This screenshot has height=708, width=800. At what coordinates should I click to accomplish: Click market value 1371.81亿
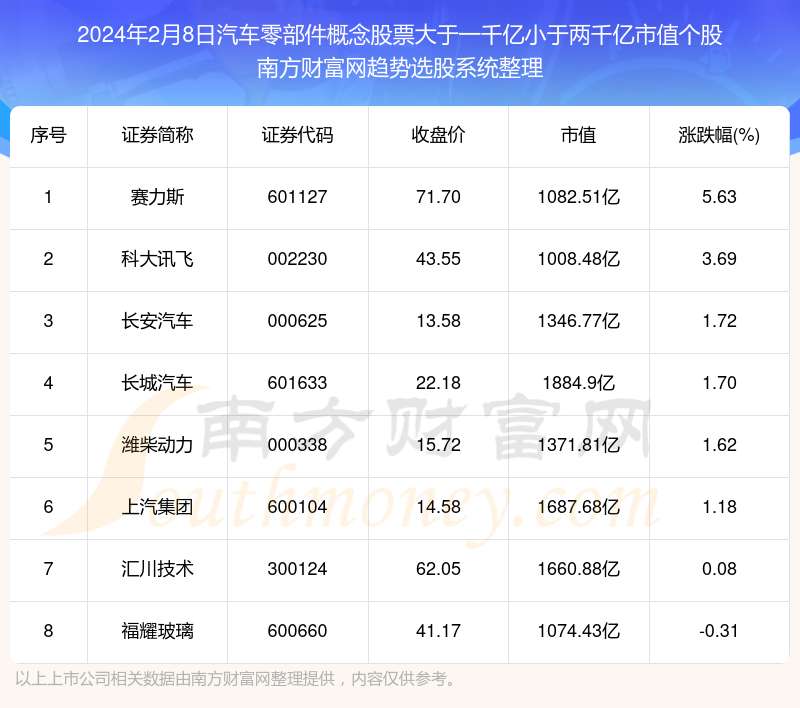579,445
